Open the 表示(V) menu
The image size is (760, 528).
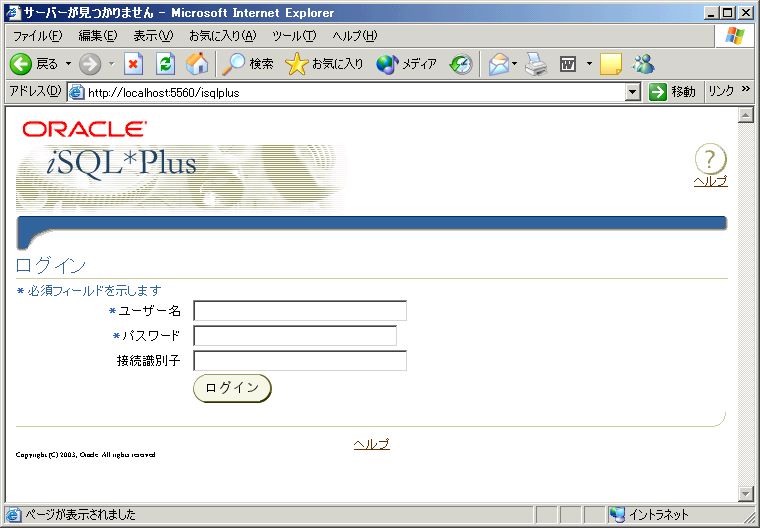153,36
